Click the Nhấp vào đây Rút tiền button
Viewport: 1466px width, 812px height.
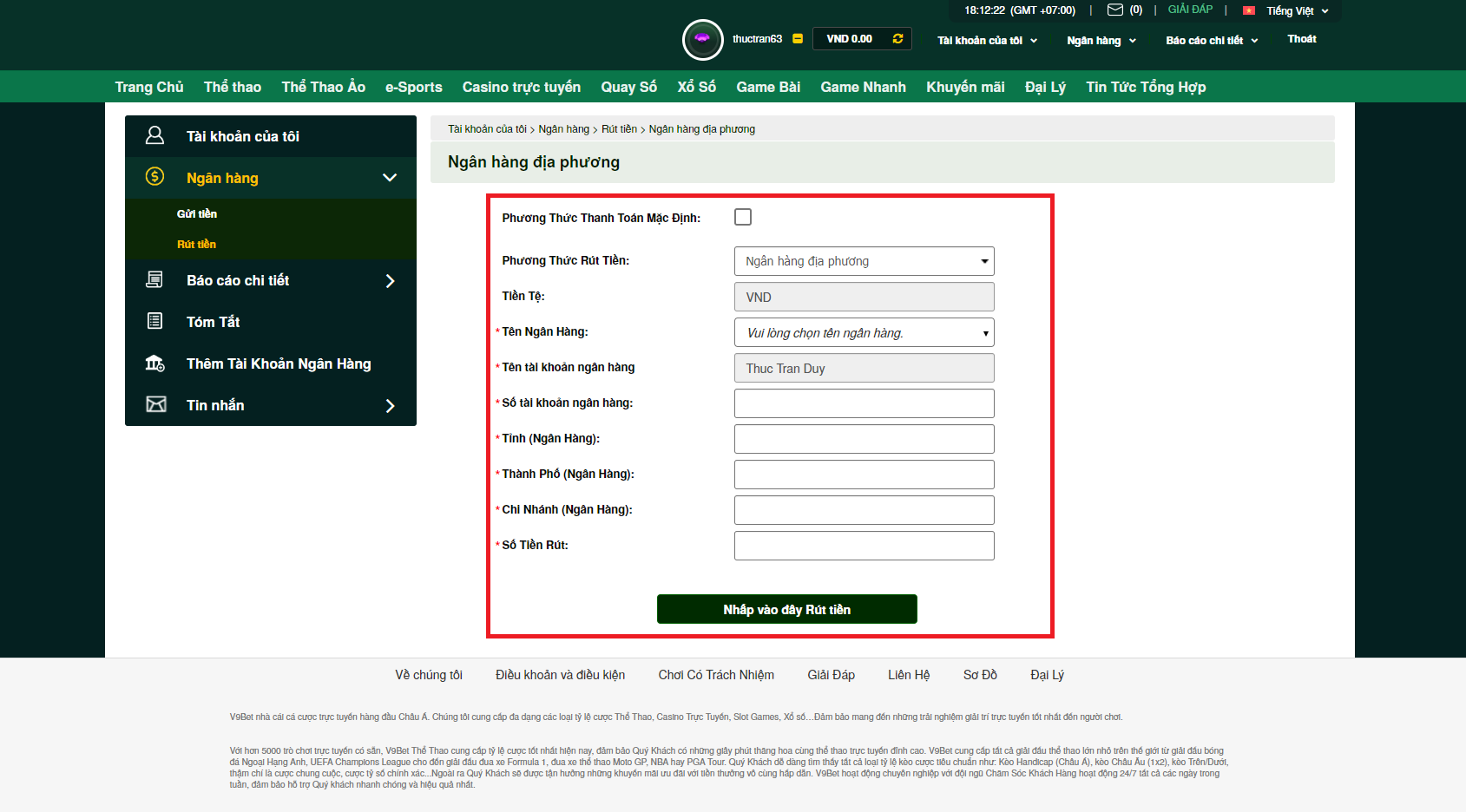(x=786, y=609)
